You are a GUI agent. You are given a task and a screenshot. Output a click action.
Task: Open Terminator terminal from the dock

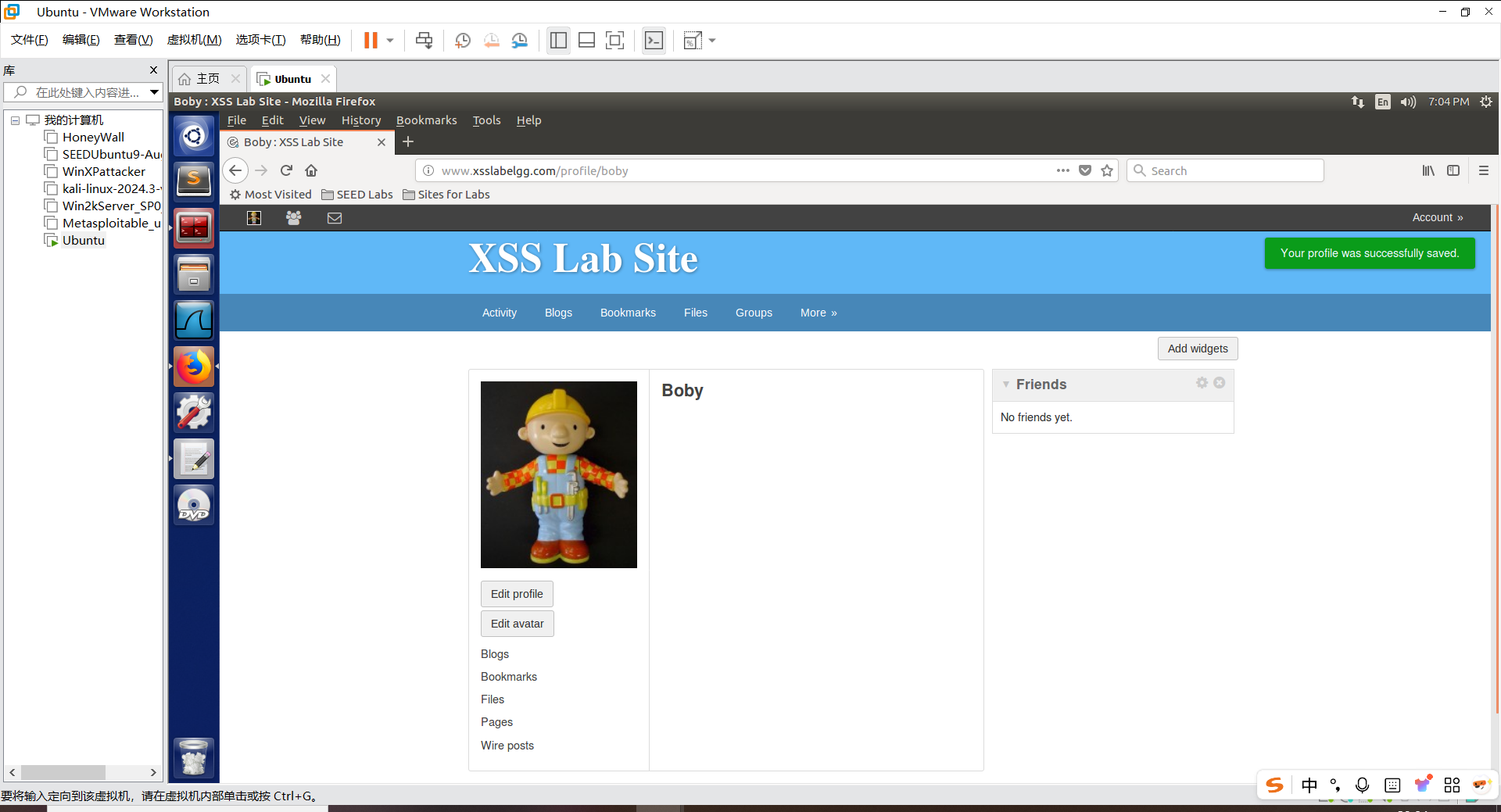click(x=194, y=227)
